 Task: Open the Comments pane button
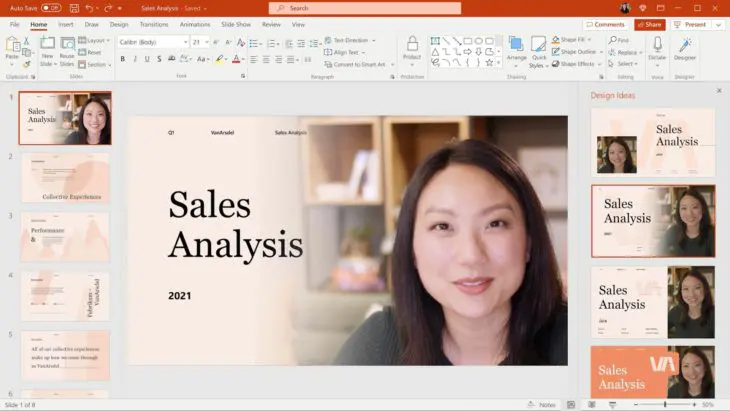606,24
